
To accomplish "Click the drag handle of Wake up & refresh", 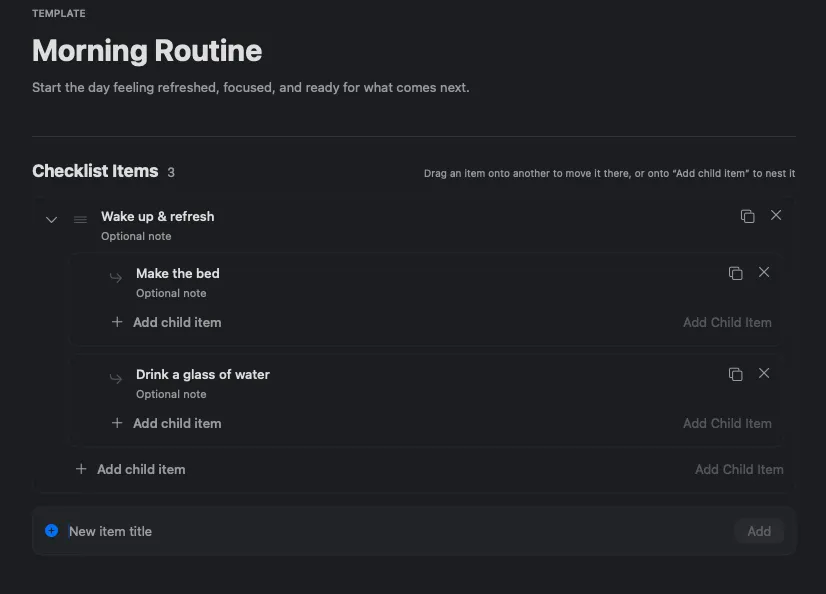I will coord(80,220).
